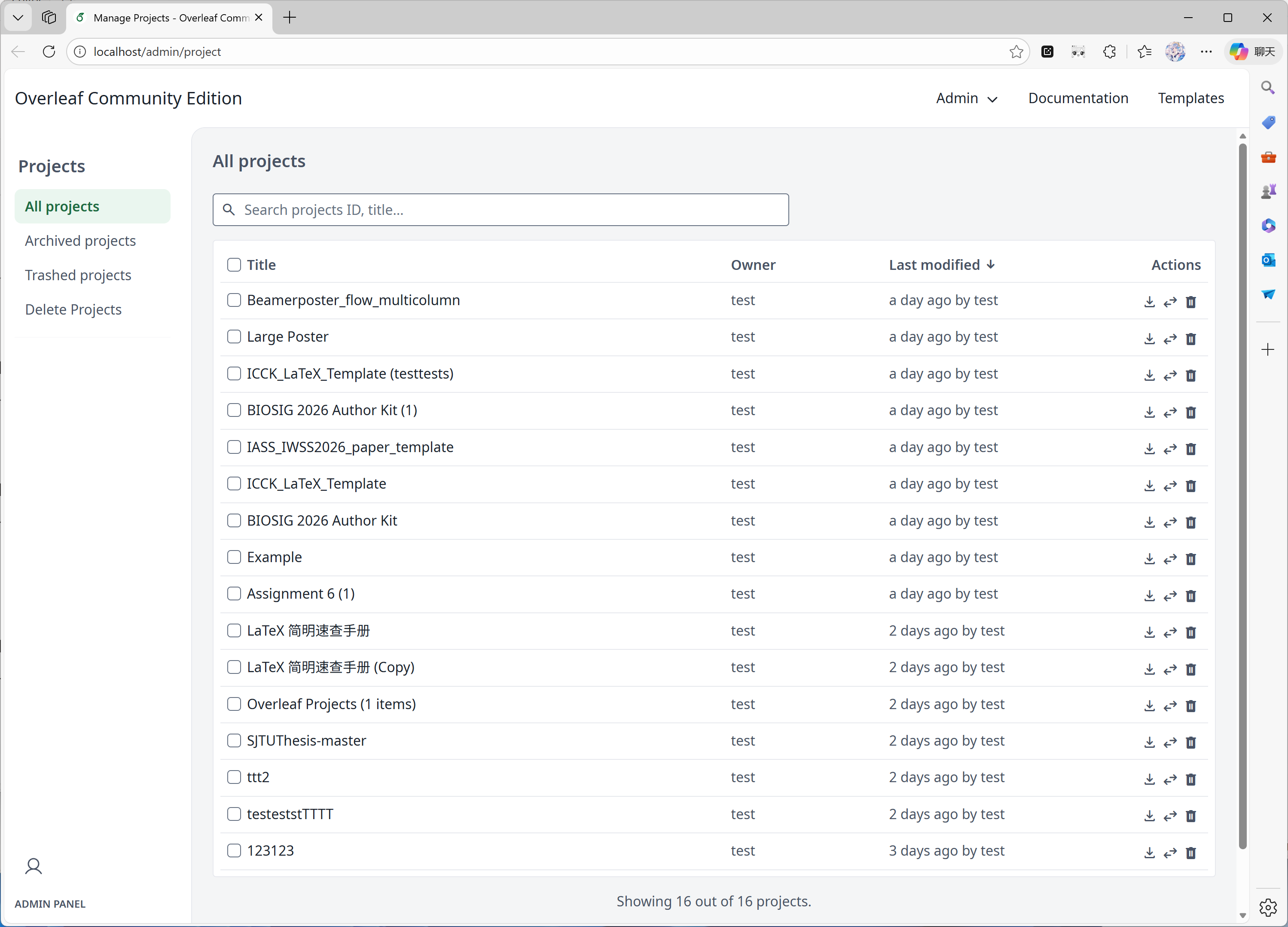The width and height of the screenshot is (1288, 927).
Task: Click the transfer ownership icon for Large Poster
Action: coord(1170,339)
